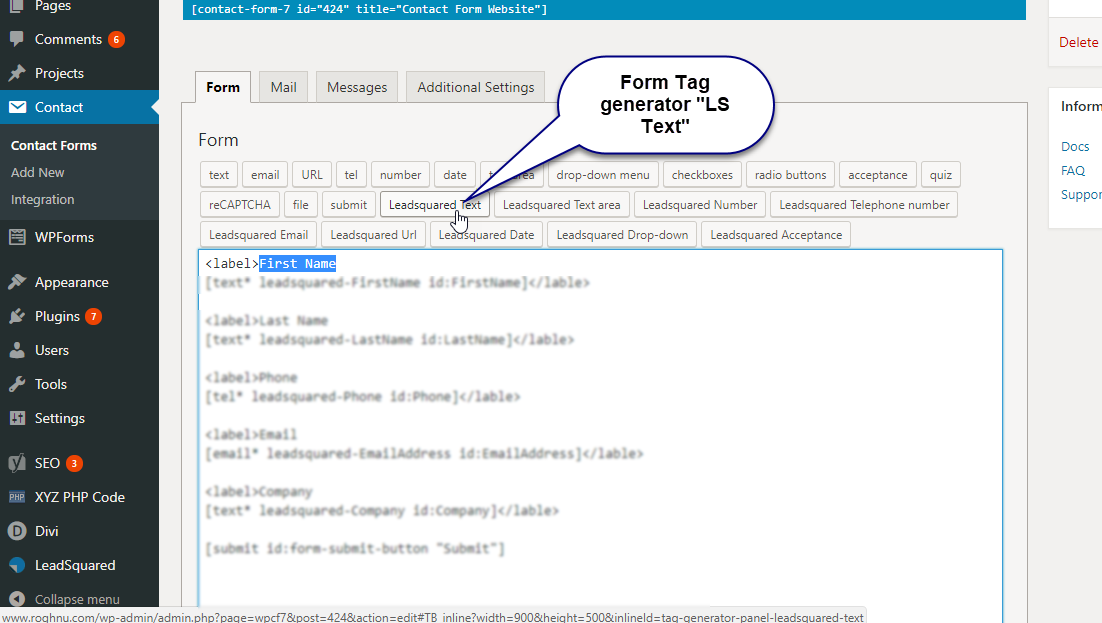Insert file upload form tag
The height and width of the screenshot is (623, 1102).
301,205
